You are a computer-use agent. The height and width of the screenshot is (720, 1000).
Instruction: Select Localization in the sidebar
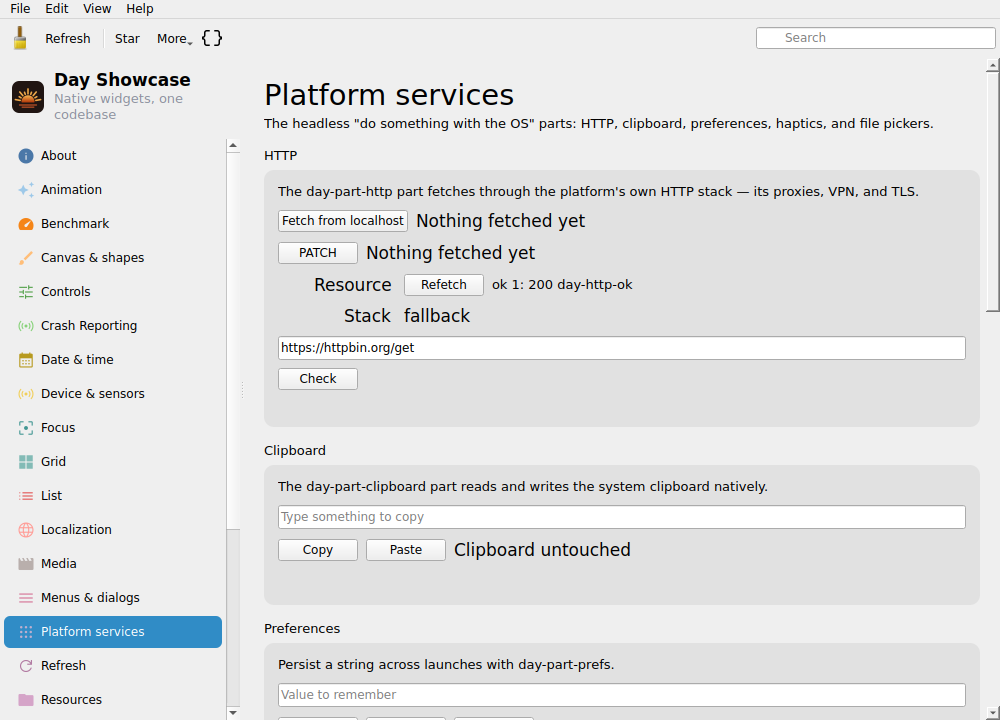[x=113, y=530]
